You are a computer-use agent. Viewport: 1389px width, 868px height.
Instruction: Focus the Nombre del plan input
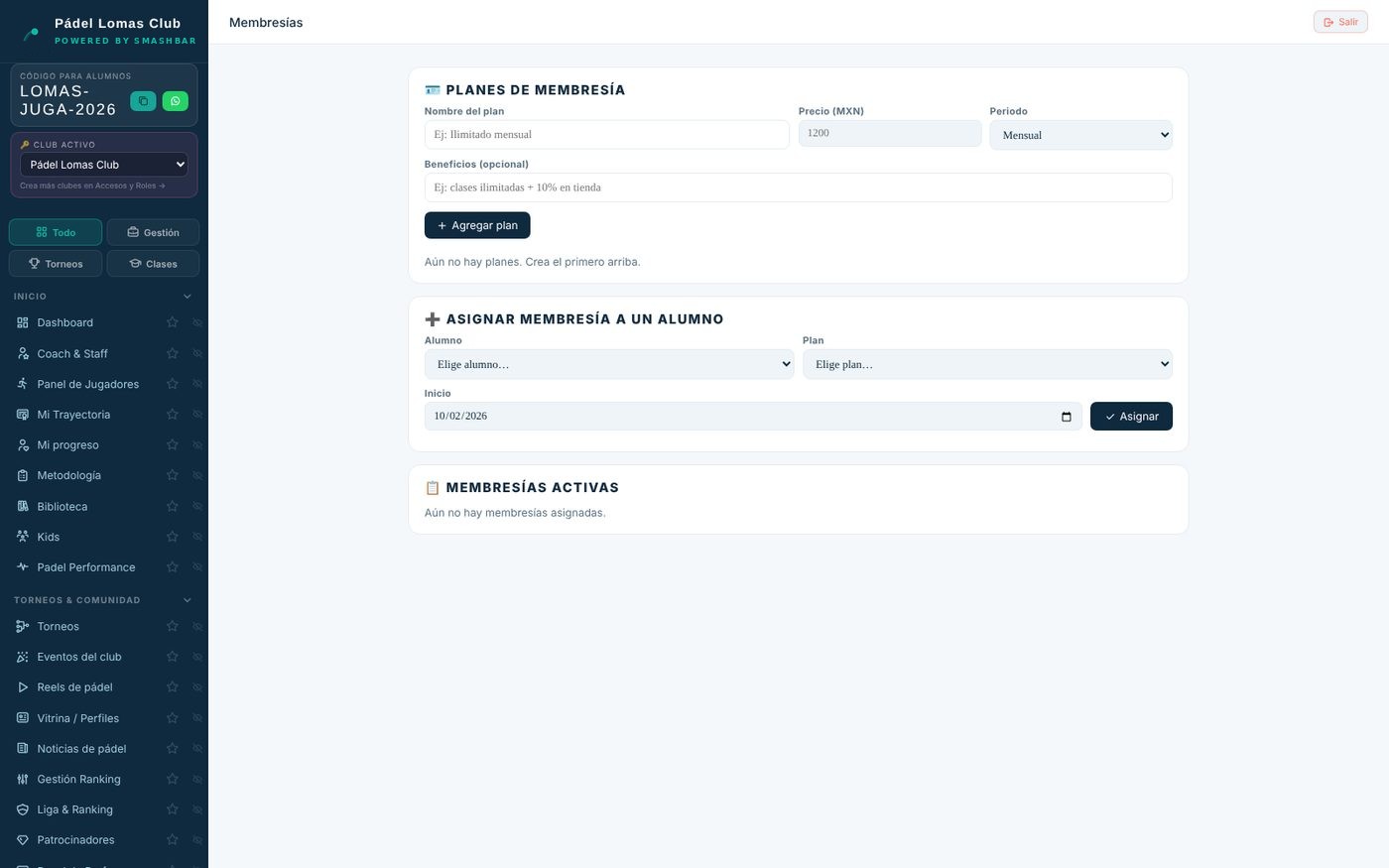607,135
